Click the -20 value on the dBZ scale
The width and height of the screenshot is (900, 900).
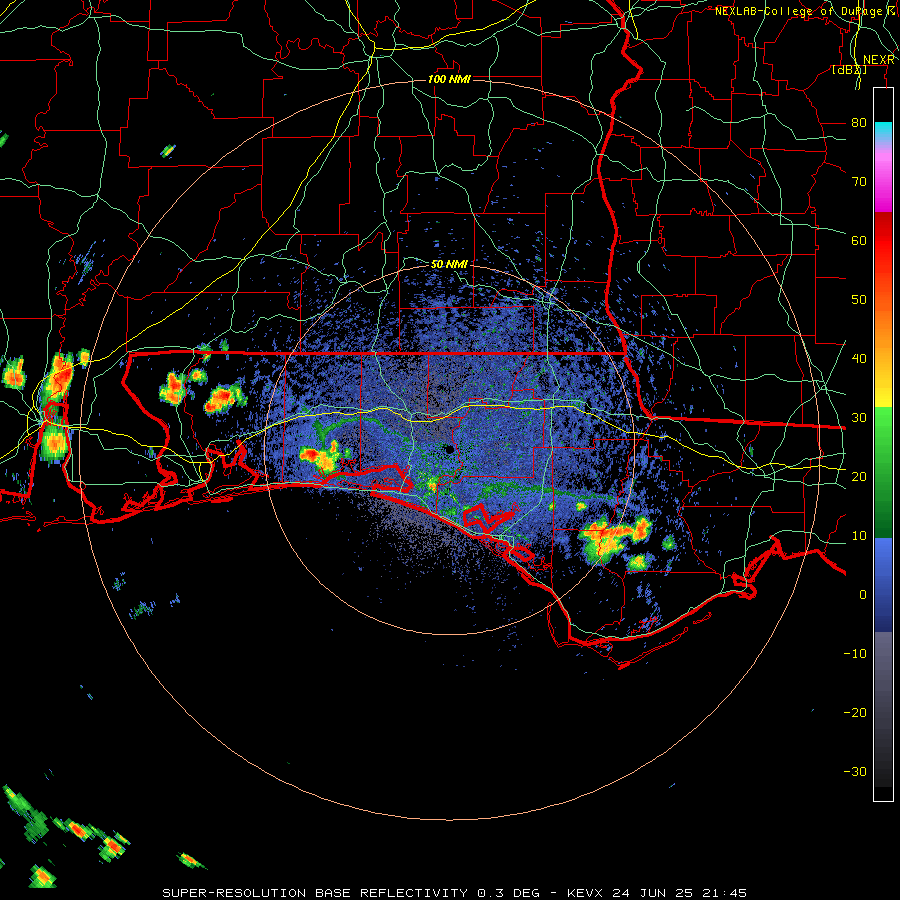tap(855, 713)
